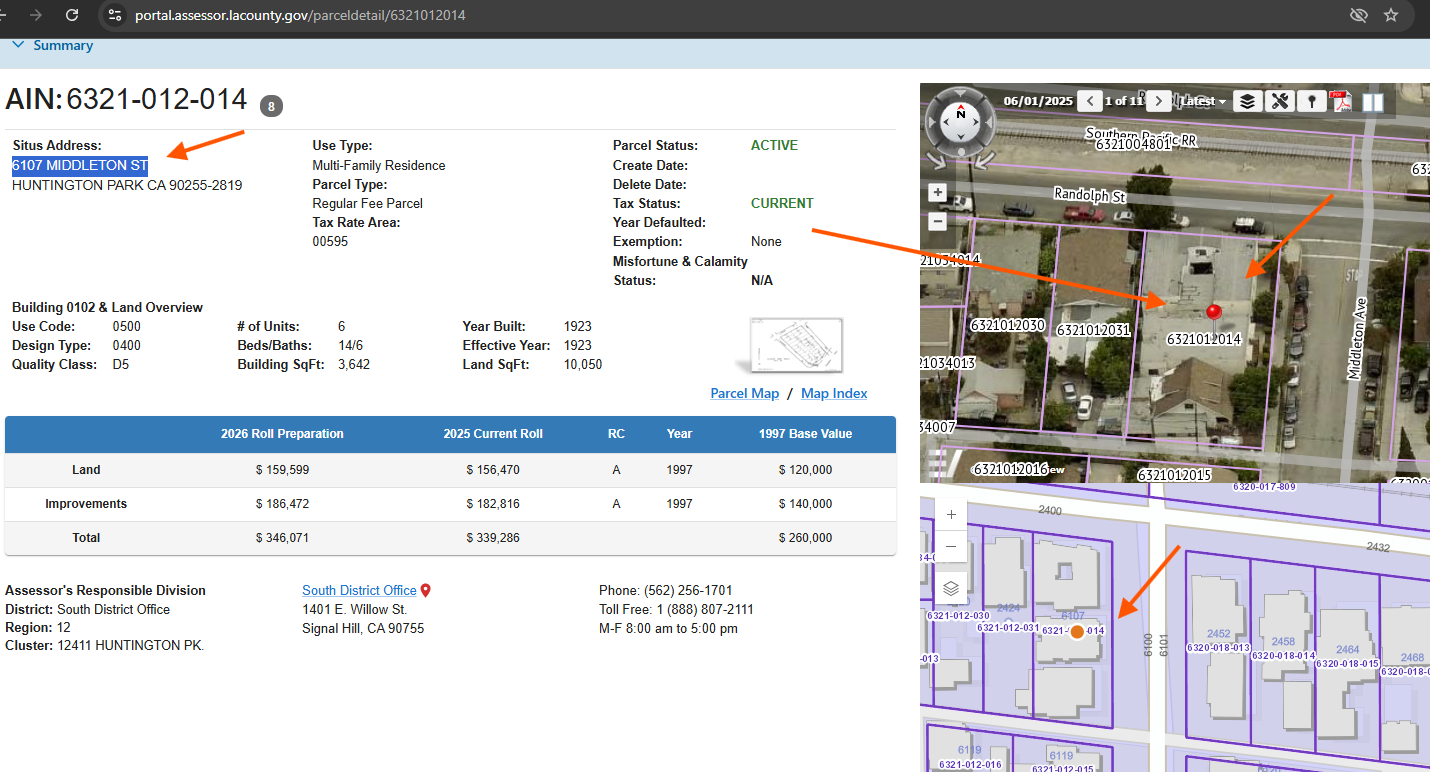This screenshot has width=1430, height=772.
Task: Reload the page with browser refresh button
Action: click(x=72, y=15)
